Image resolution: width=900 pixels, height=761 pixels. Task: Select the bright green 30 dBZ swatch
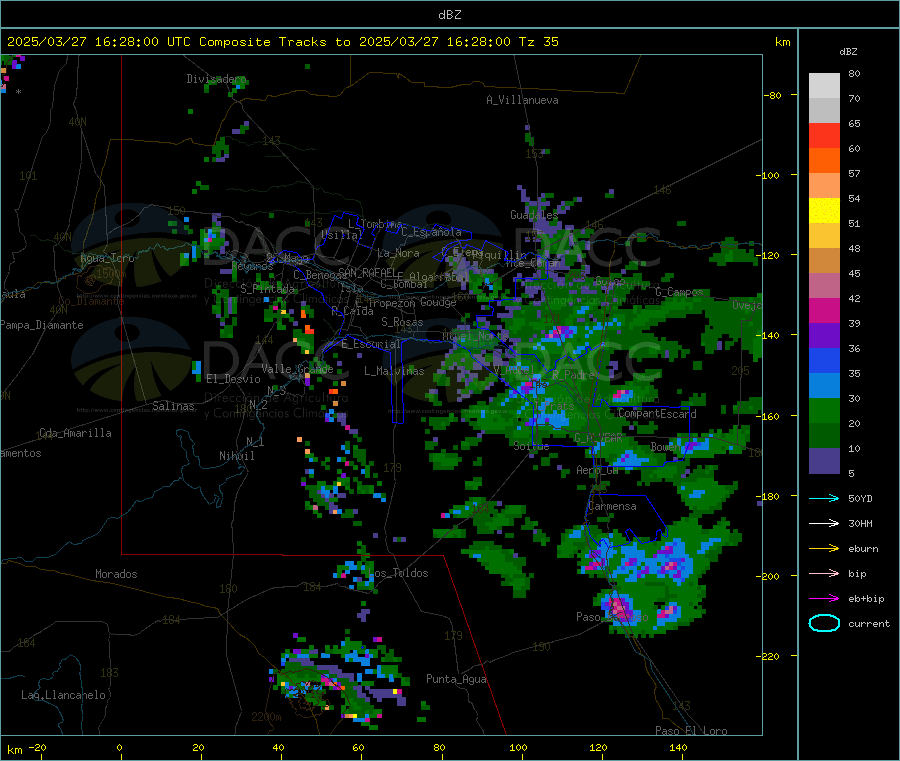pos(824,410)
